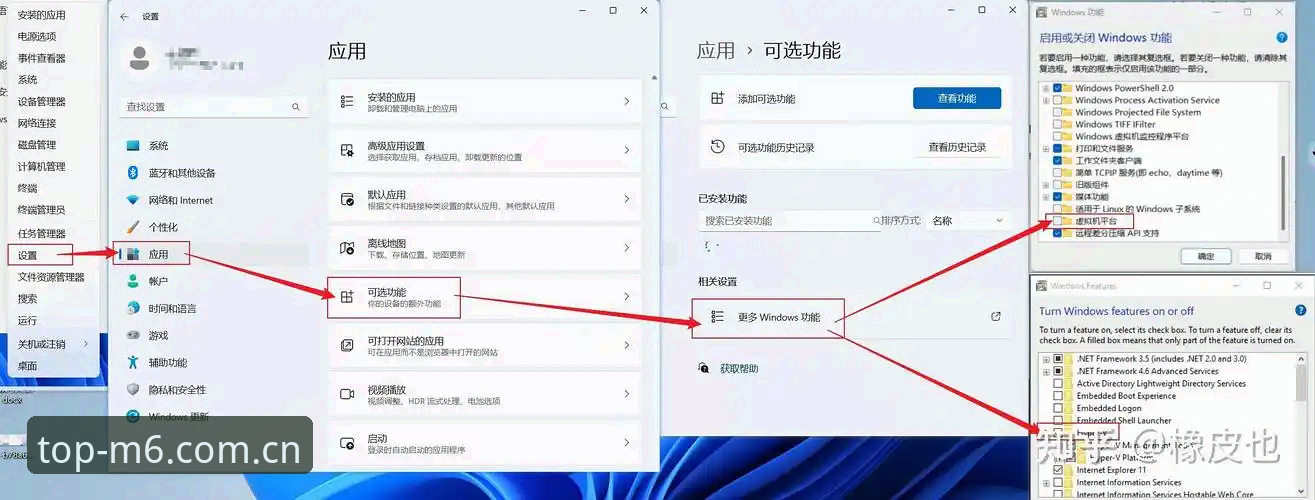
Task: Click the 可打开网站的应用 icon
Action: tap(347, 345)
